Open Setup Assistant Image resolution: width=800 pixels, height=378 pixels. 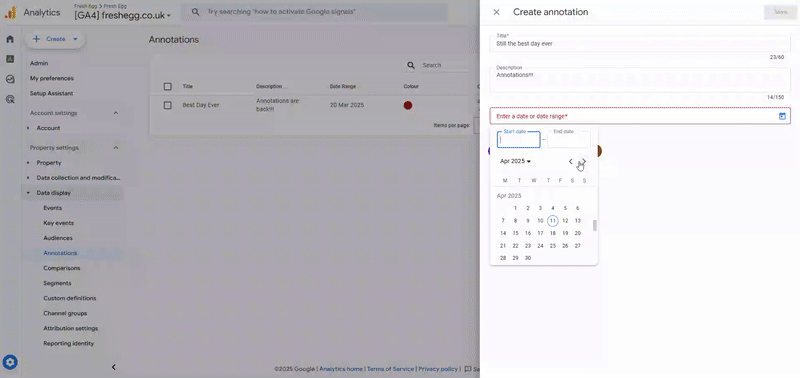tap(51, 93)
